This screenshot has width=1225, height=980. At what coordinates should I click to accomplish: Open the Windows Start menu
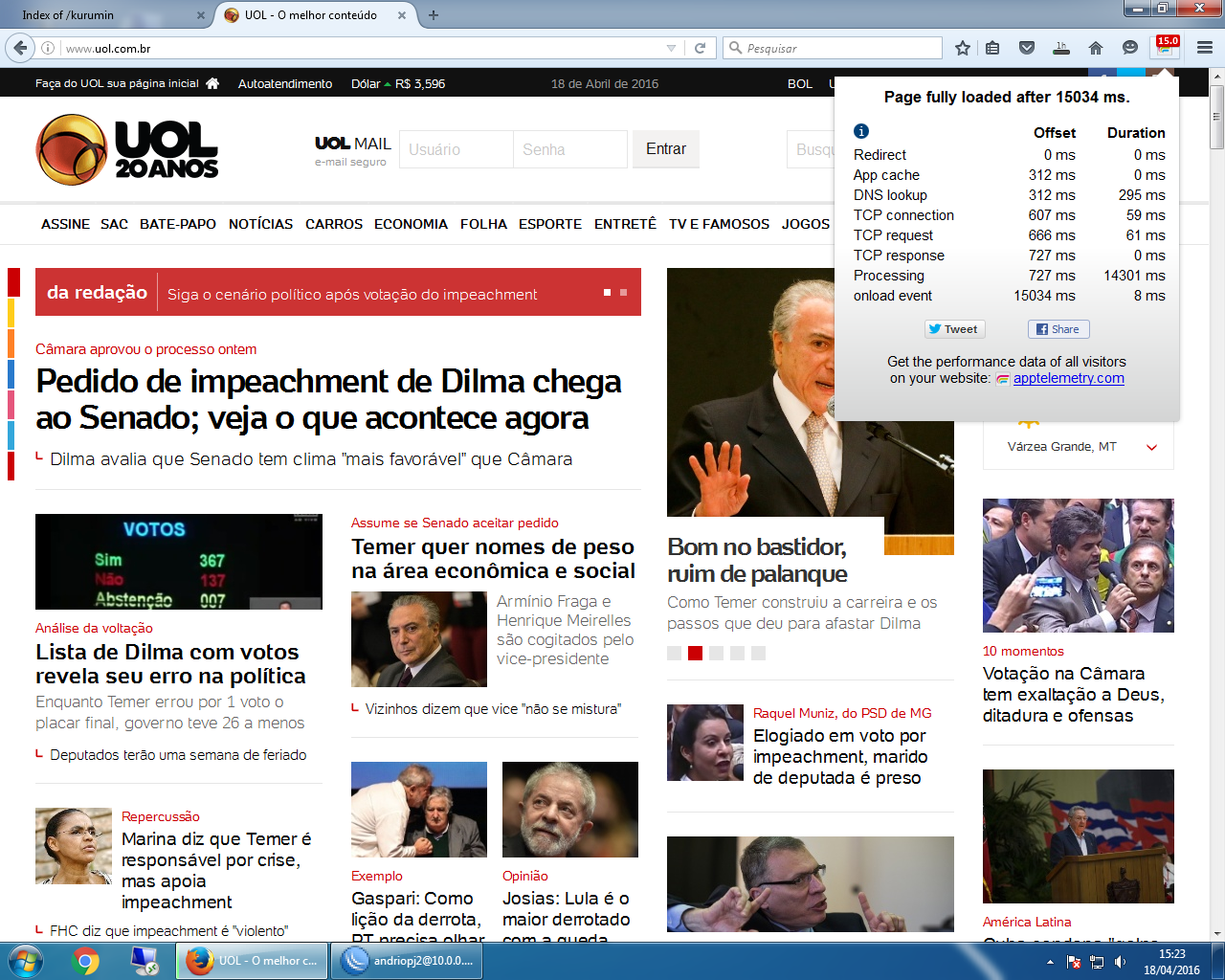pyautogui.click(x=25, y=961)
